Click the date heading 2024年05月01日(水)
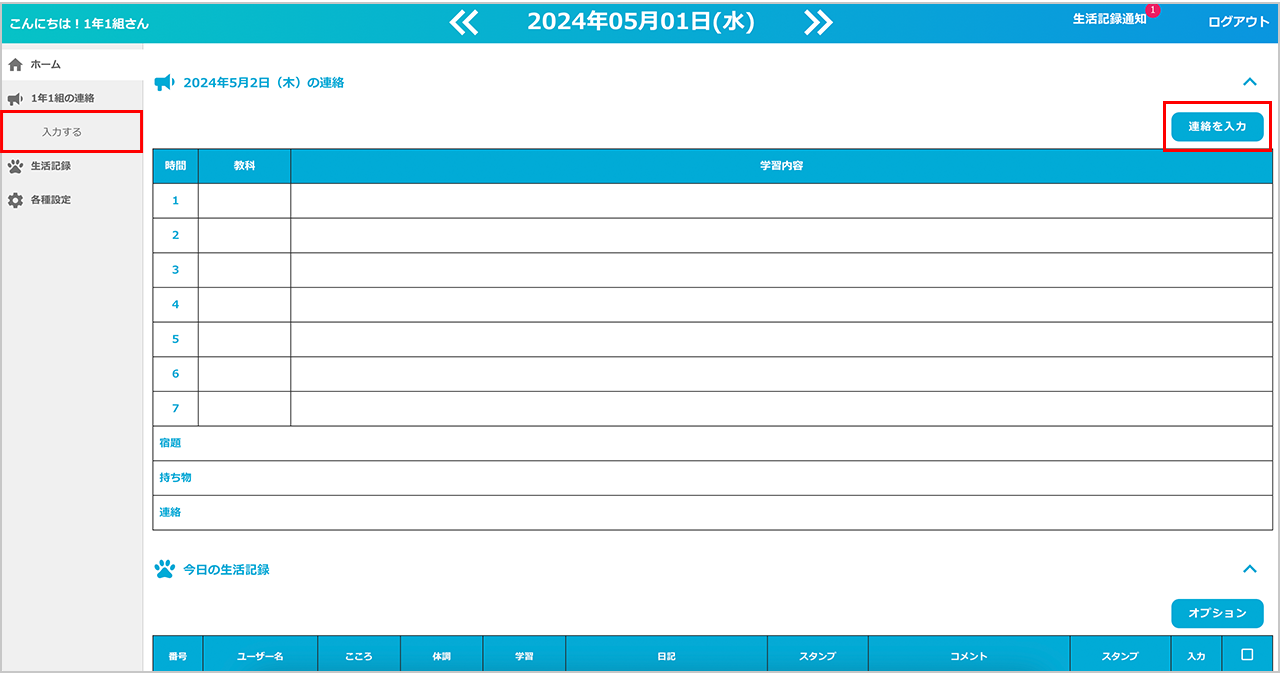 [x=640, y=22]
